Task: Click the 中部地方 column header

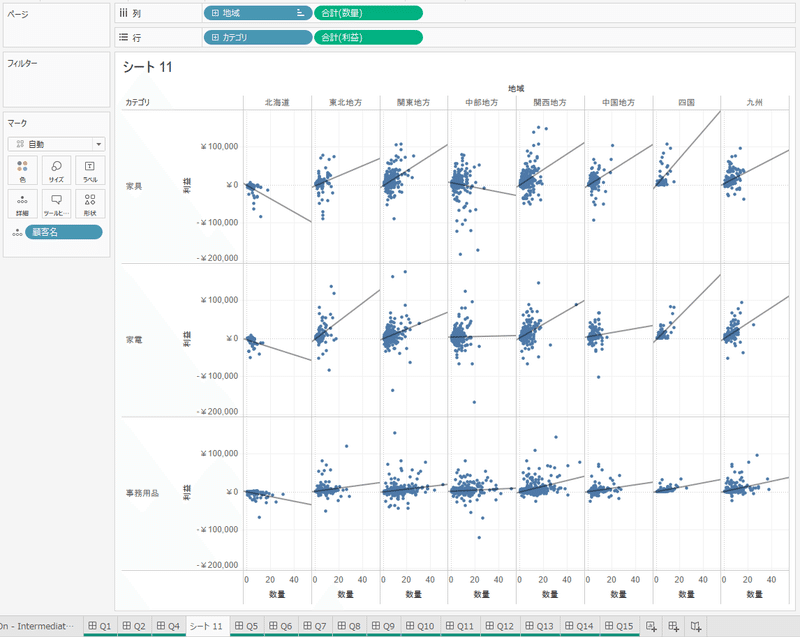Action: tap(482, 103)
